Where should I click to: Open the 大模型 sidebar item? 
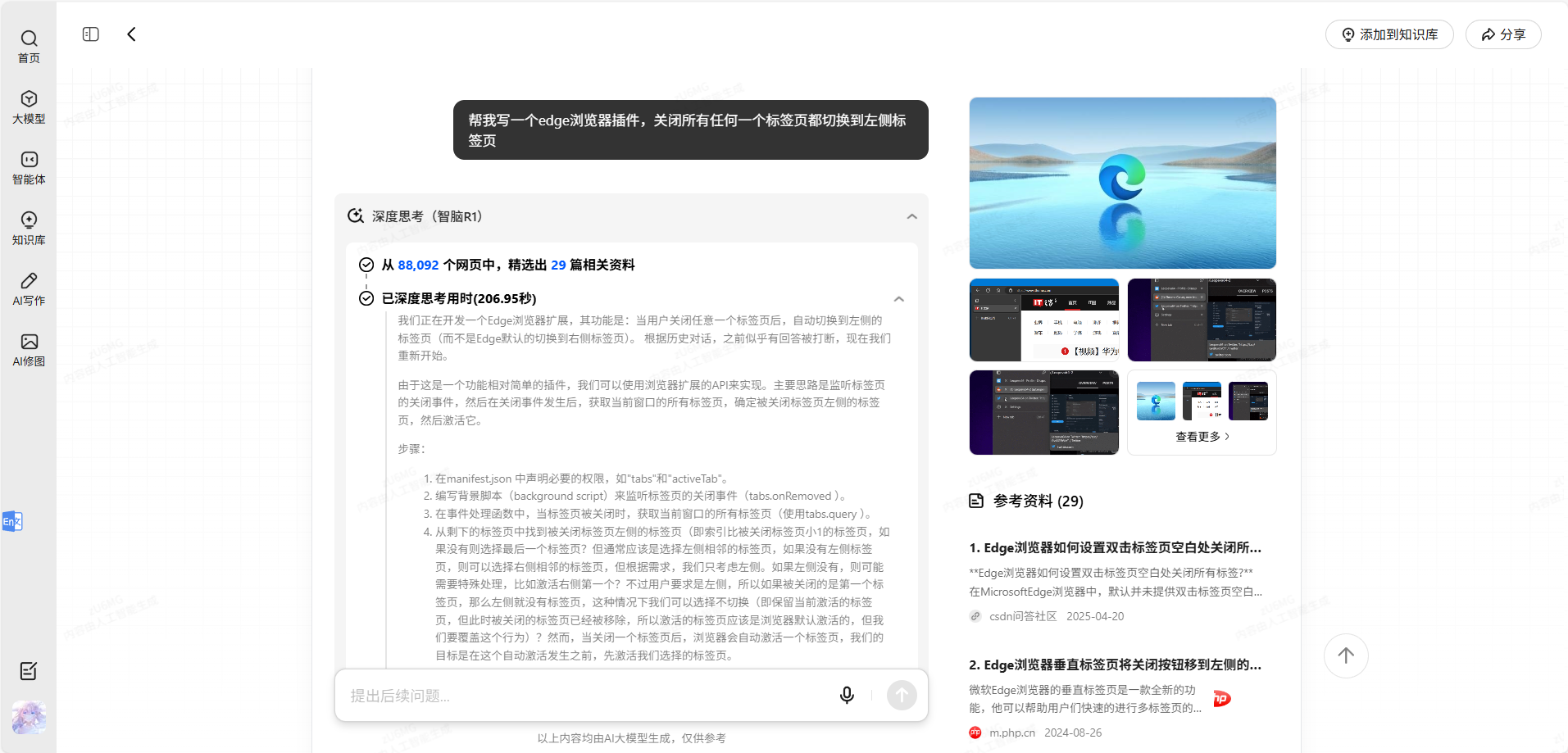tap(29, 107)
